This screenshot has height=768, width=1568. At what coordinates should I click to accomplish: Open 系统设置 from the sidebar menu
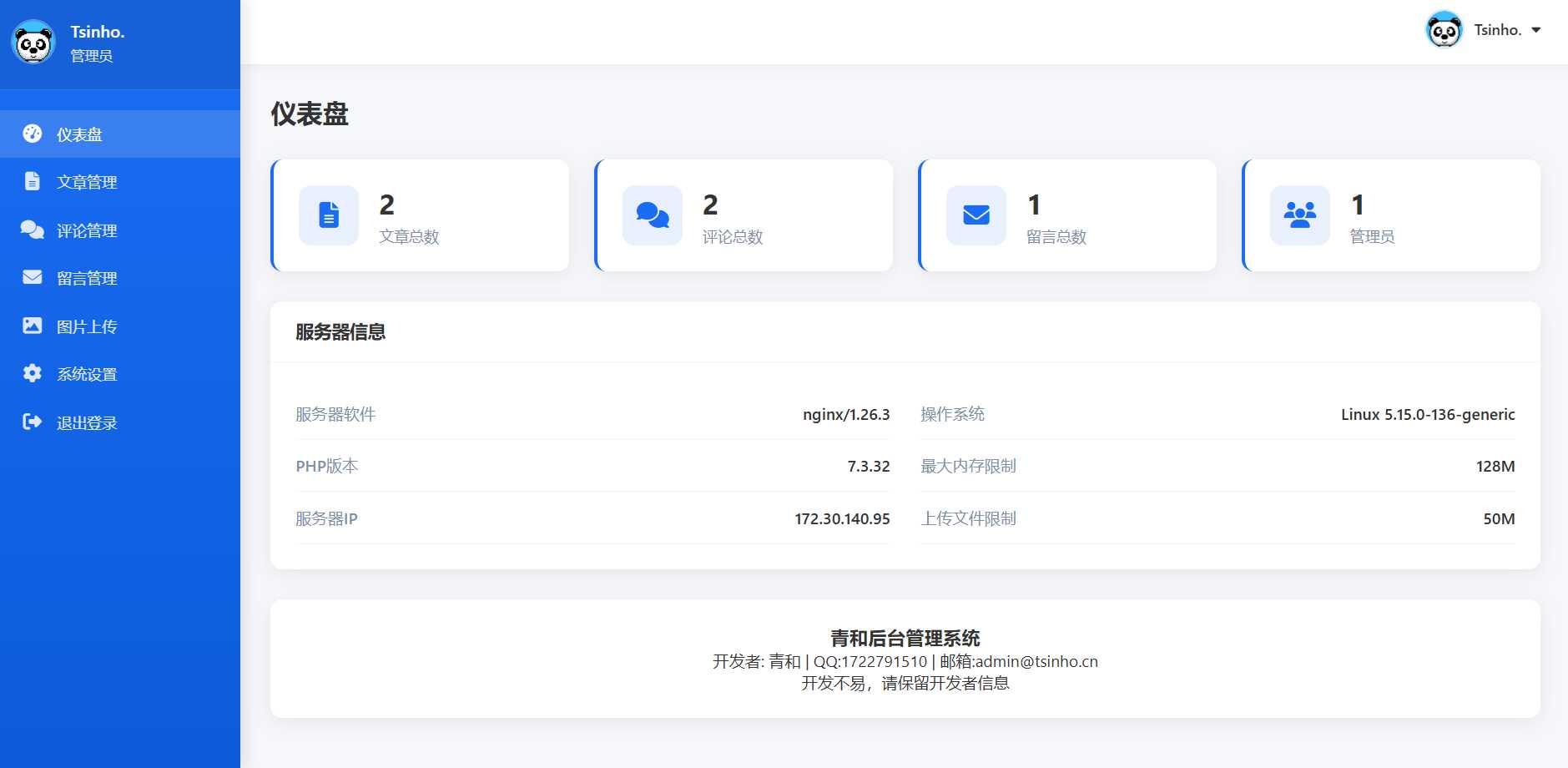coord(86,373)
